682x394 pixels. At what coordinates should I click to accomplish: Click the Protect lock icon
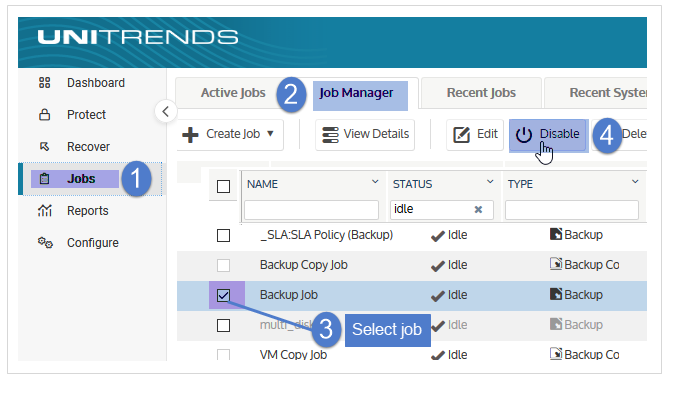[x=44, y=115]
